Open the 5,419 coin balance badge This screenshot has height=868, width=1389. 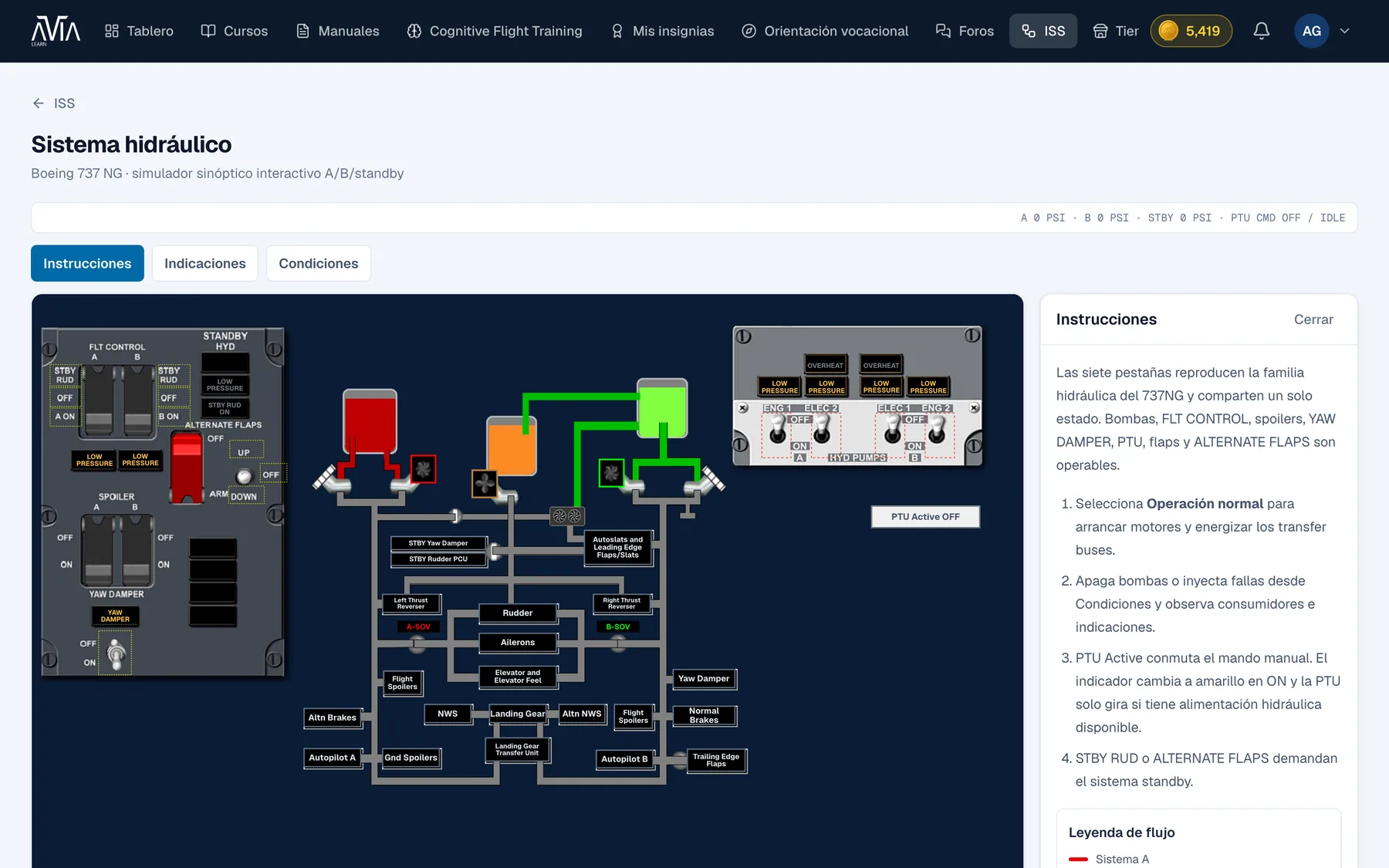click(x=1191, y=31)
